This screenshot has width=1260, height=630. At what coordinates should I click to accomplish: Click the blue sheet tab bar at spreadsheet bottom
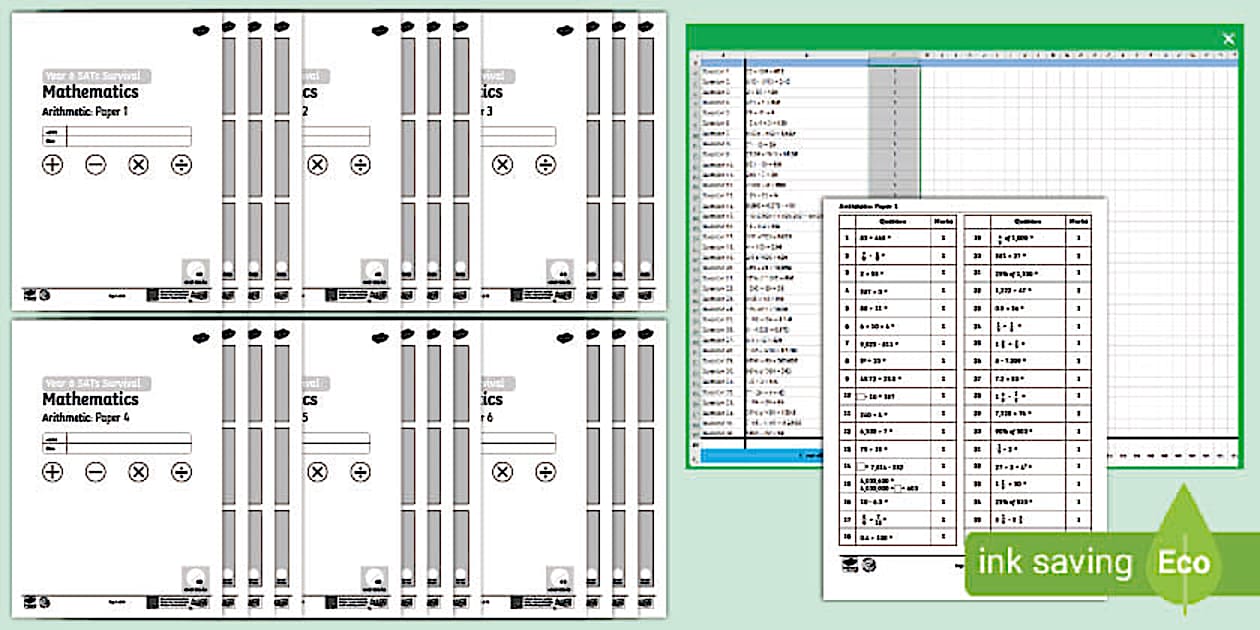click(x=760, y=456)
